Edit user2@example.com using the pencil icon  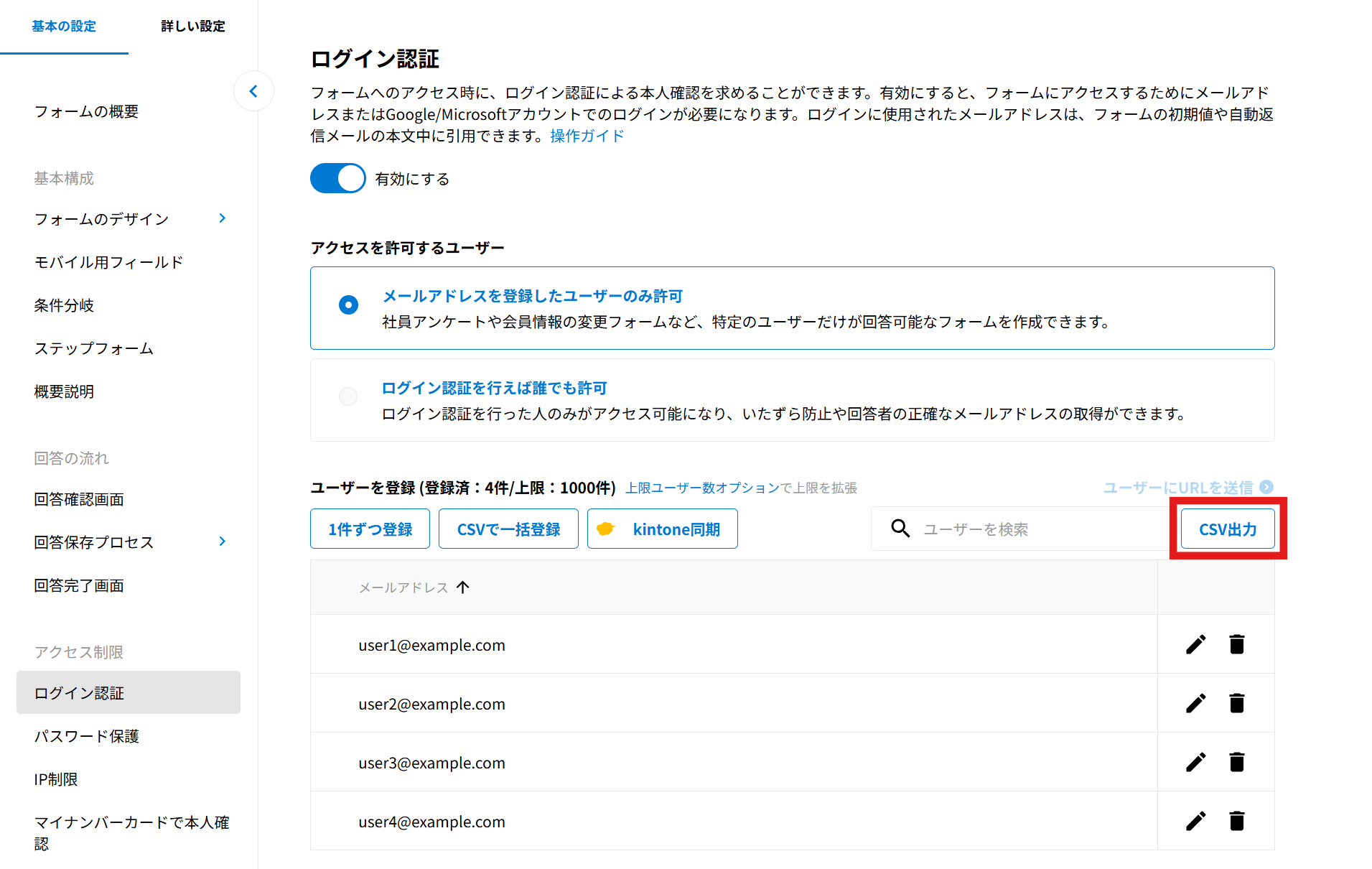(1195, 703)
